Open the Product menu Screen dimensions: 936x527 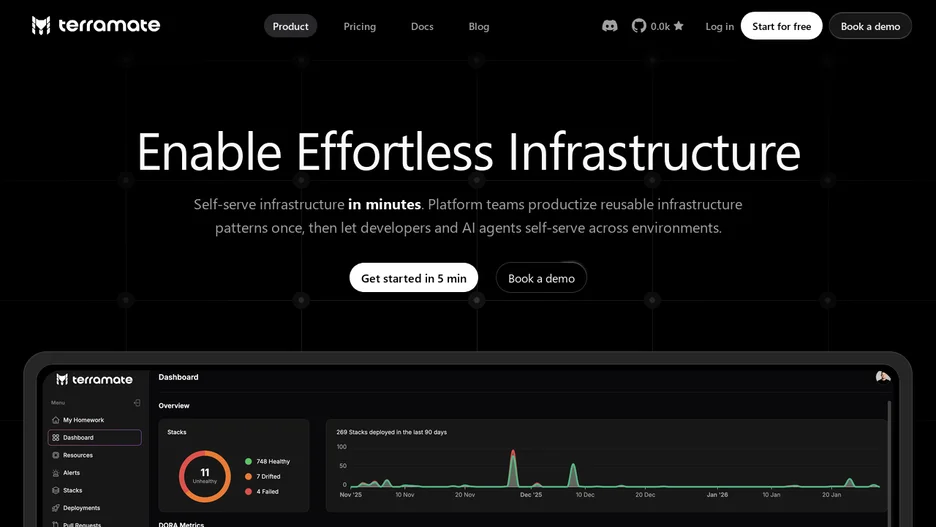pyautogui.click(x=291, y=26)
